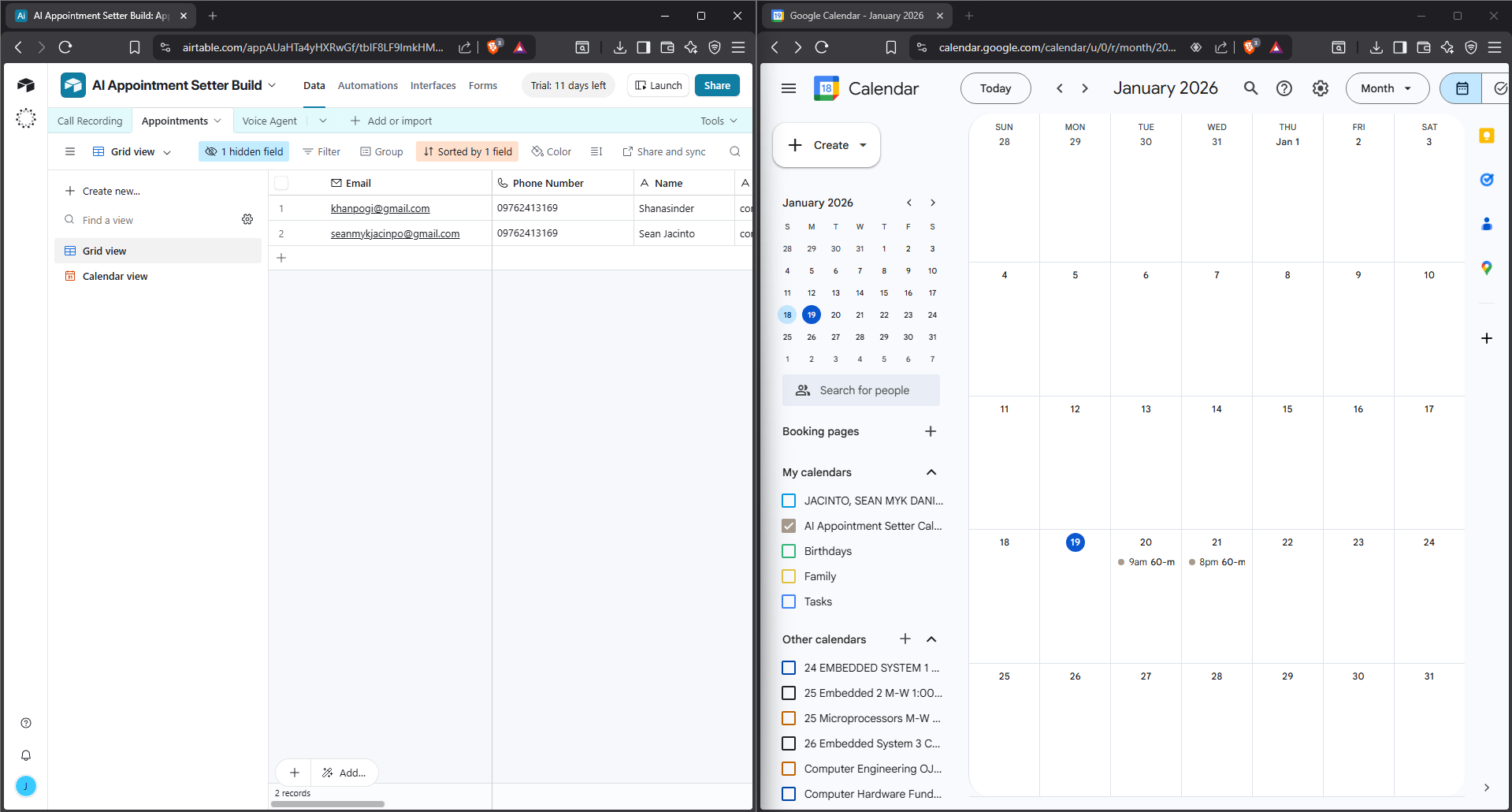Viewport: 1512px width, 812px height.
Task: Open Airtable view sidebar hamburger icon
Action: [x=70, y=151]
